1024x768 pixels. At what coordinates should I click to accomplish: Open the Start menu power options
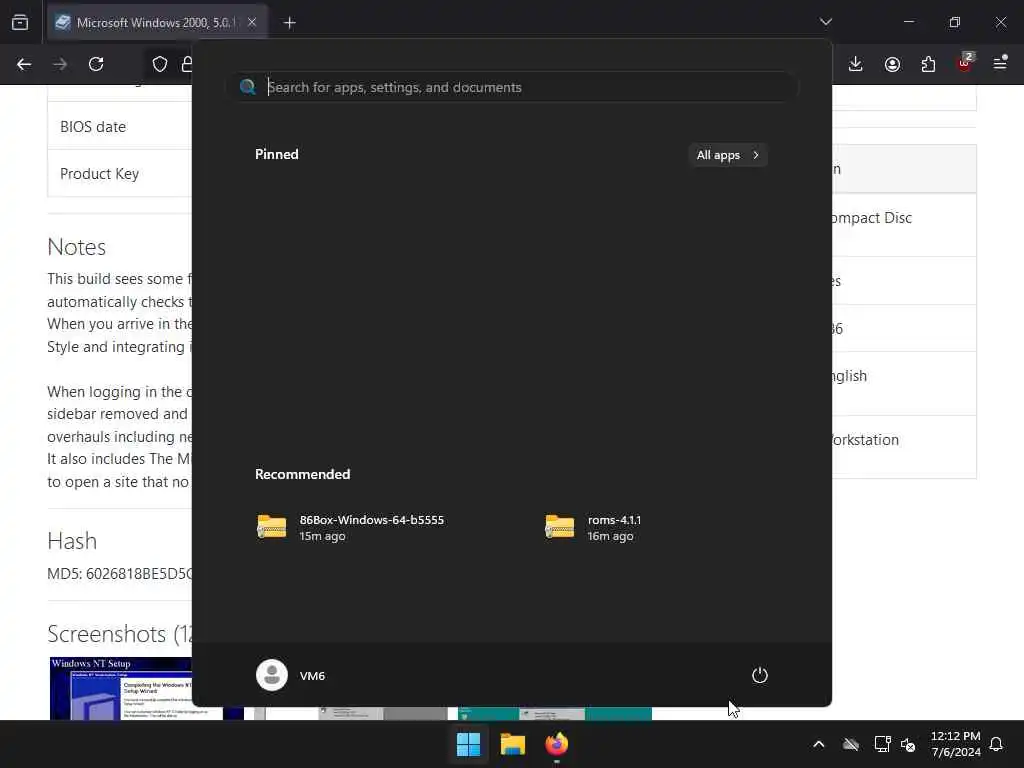(760, 675)
